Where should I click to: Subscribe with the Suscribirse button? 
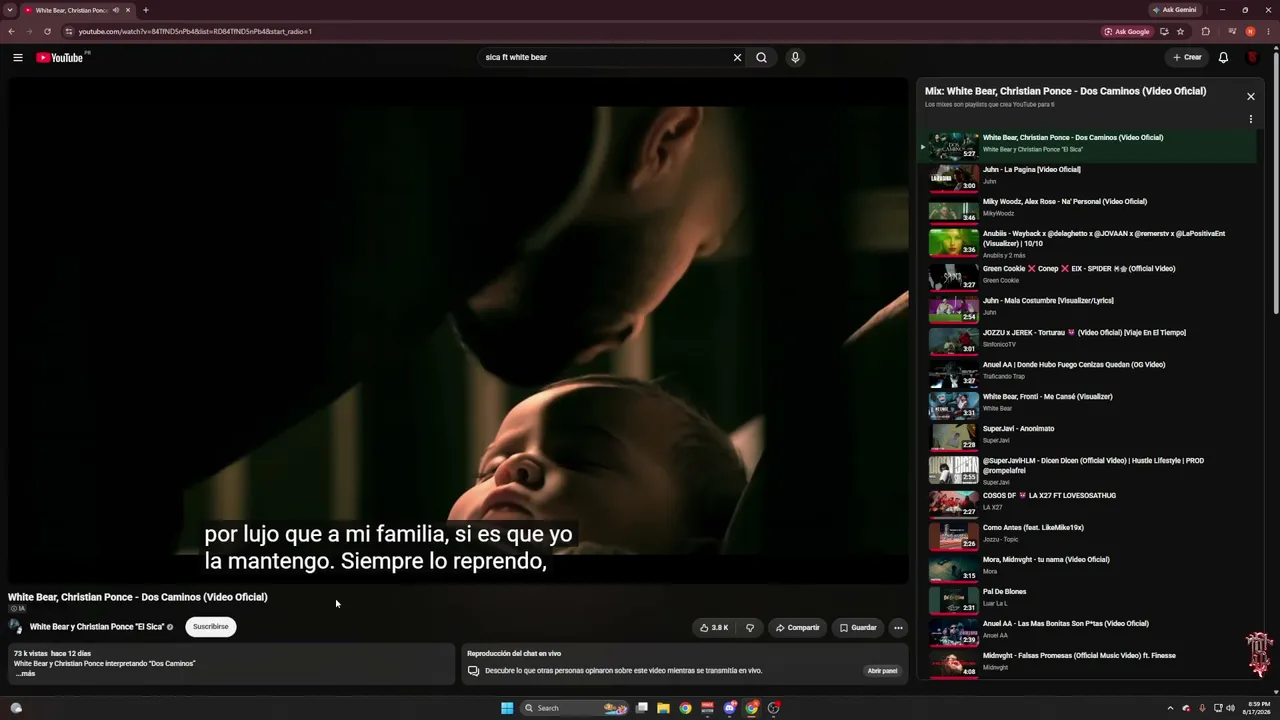(211, 627)
